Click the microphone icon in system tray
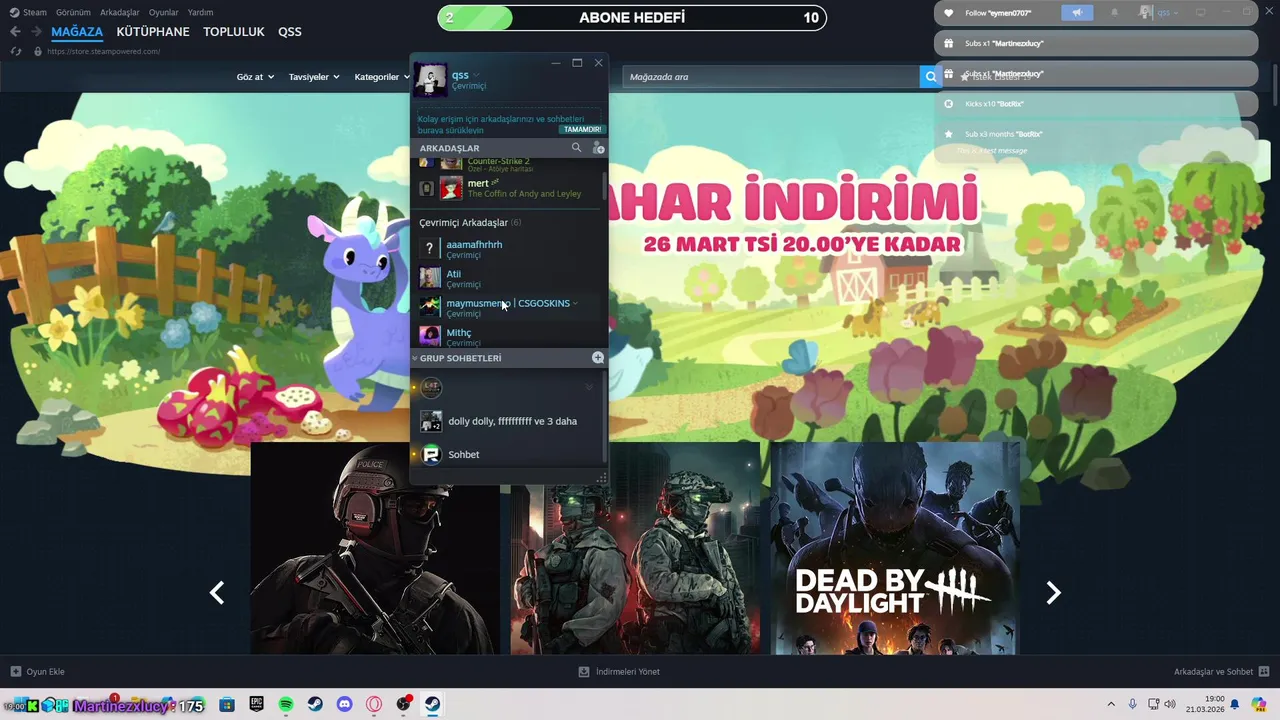The width and height of the screenshot is (1280, 720). (x=1133, y=704)
